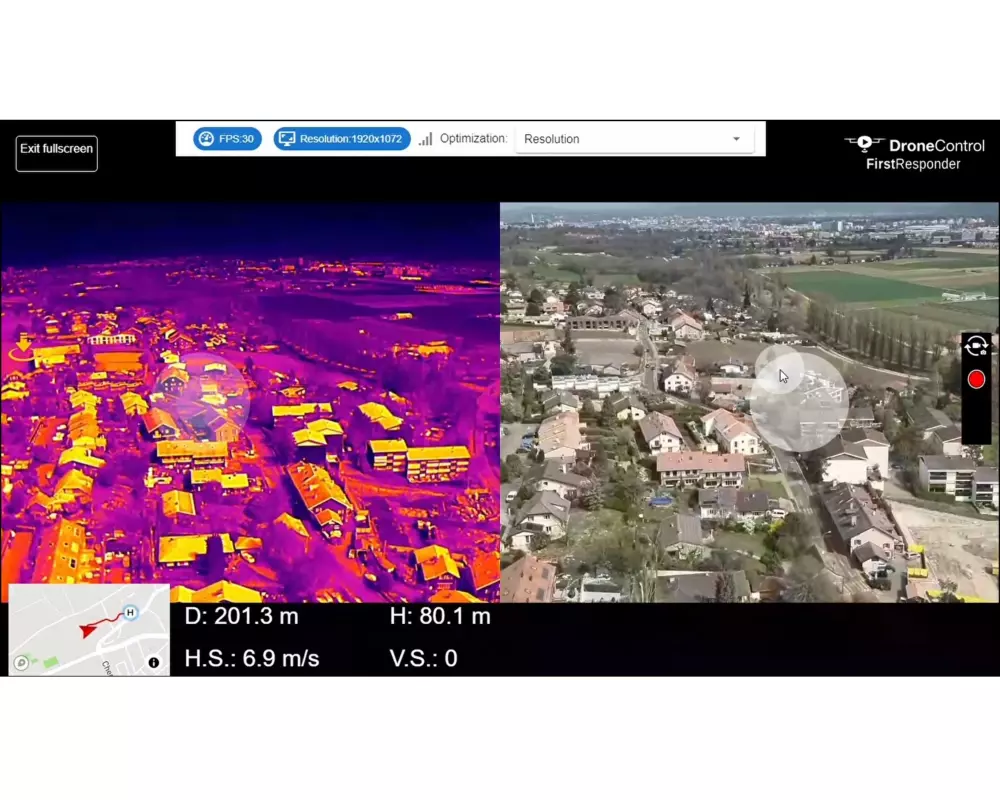Image resolution: width=1000 pixels, height=800 pixels.
Task: Click the circular icon at minimap bottom-left
Action: pyautogui.click(x=21, y=662)
